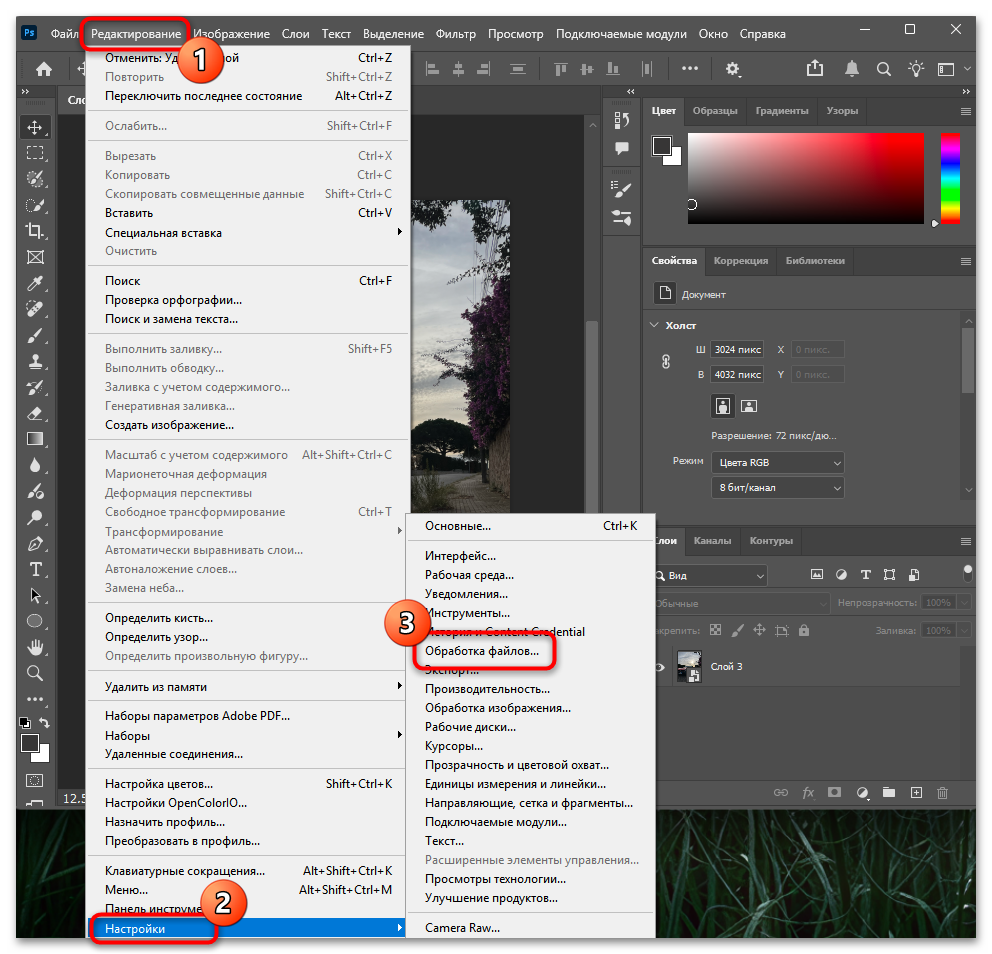Viewport: 992px width, 954px height.
Task: Hide Слой 3 with the eye icon
Action: 660,667
